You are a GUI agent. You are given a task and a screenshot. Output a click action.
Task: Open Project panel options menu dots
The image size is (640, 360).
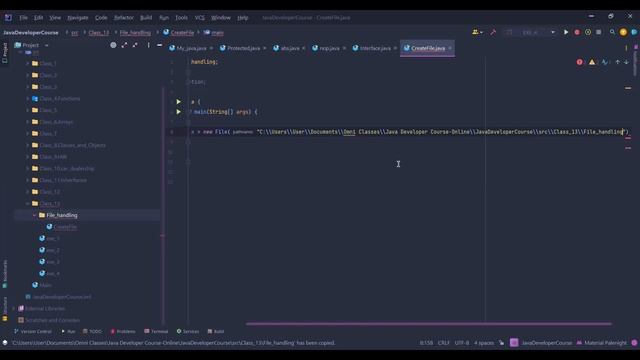149,45
